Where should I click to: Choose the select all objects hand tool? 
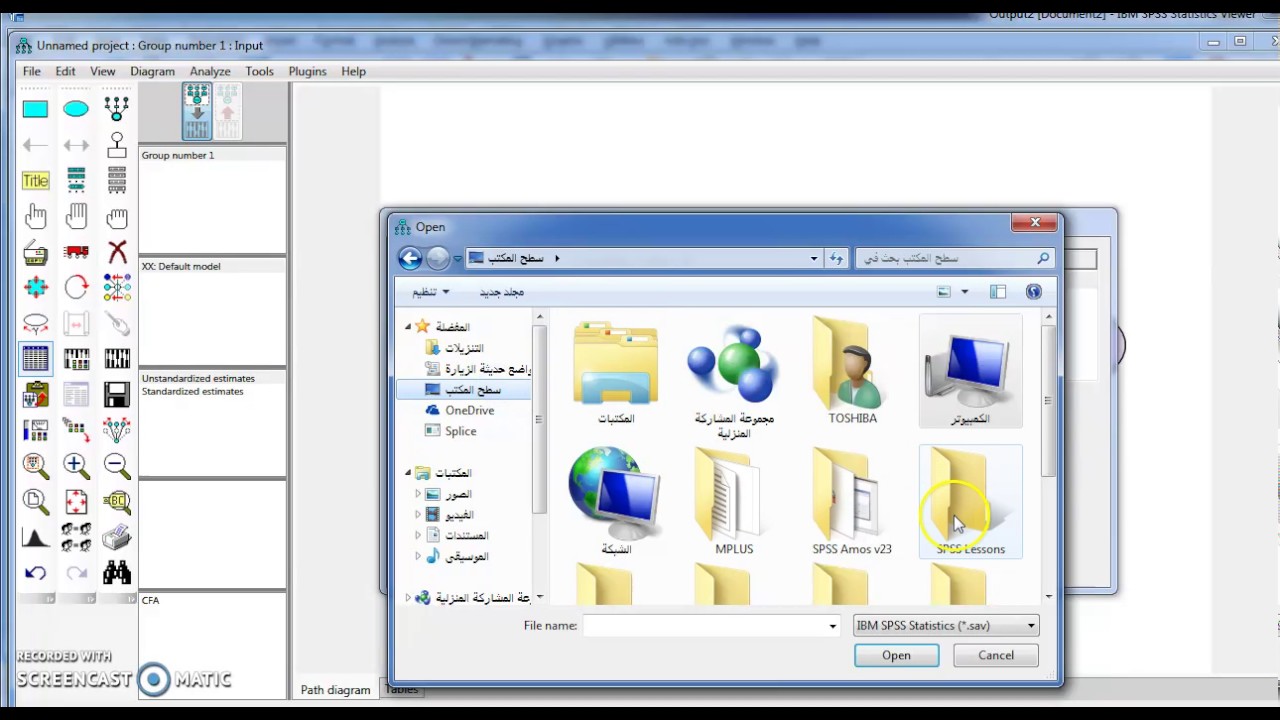pos(76,217)
